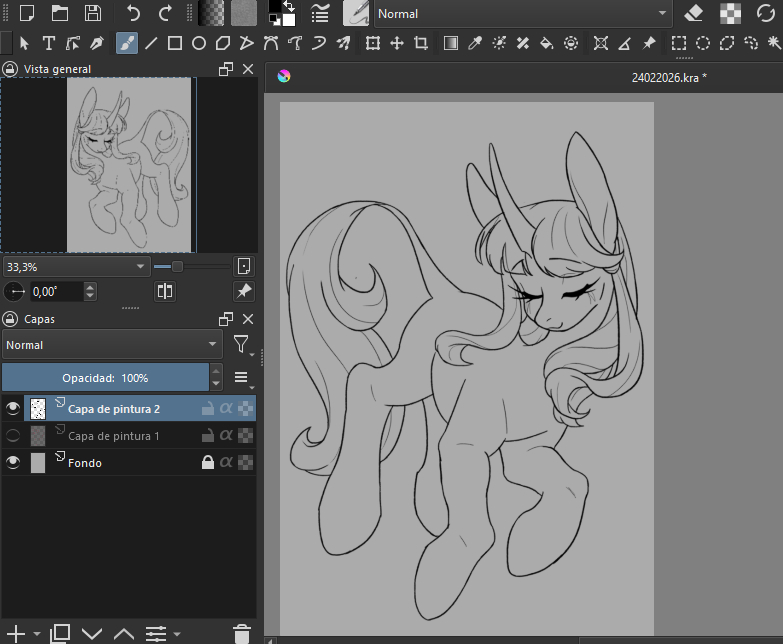The width and height of the screenshot is (783, 644).
Task: Select the Freehand Brush tool
Action: pyautogui.click(x=127, y=43)
